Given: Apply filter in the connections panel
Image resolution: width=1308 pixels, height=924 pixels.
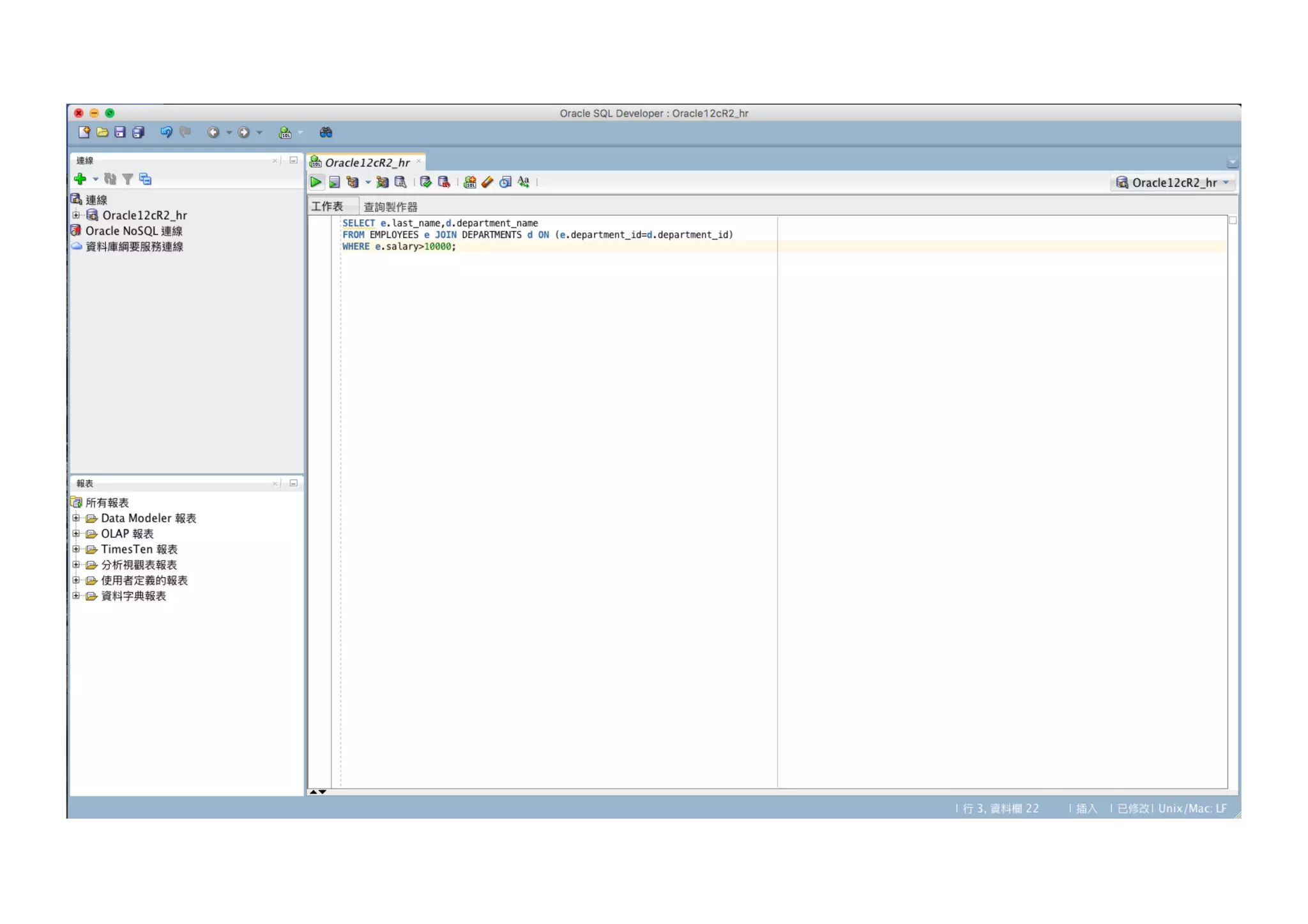Looking at the screenshot, I should pos(127,179).
